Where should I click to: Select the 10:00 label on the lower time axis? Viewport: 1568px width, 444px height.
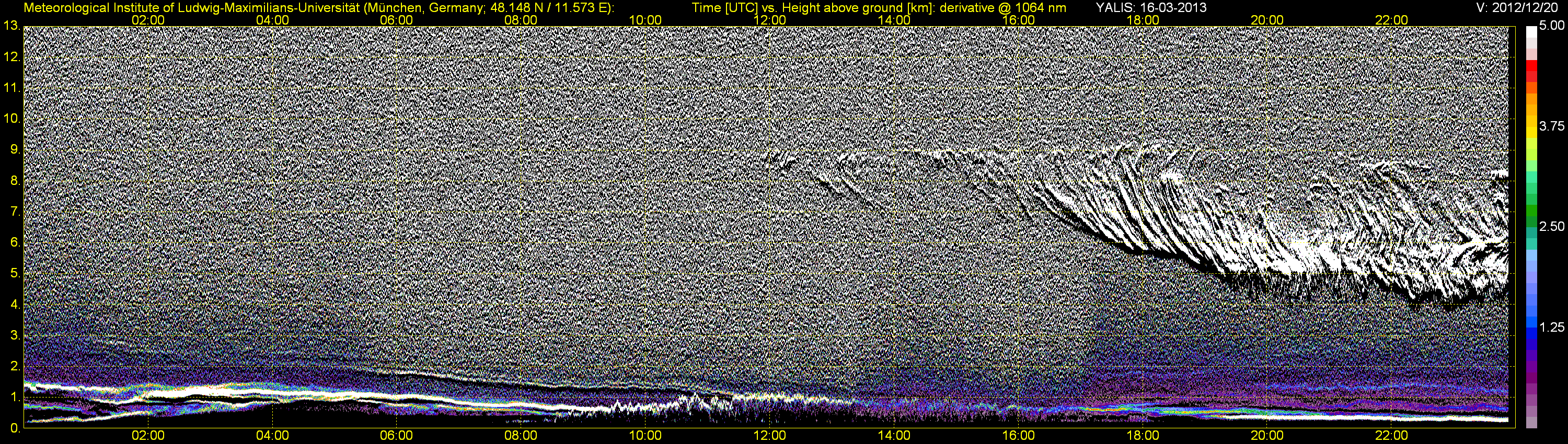(645, 436)
